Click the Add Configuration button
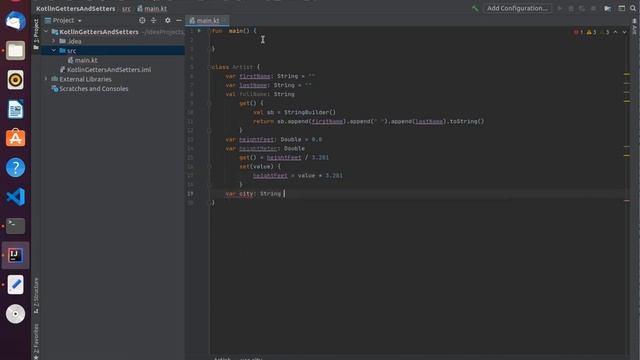This screenshot has width=640, height=360. [x=517, y=8]
